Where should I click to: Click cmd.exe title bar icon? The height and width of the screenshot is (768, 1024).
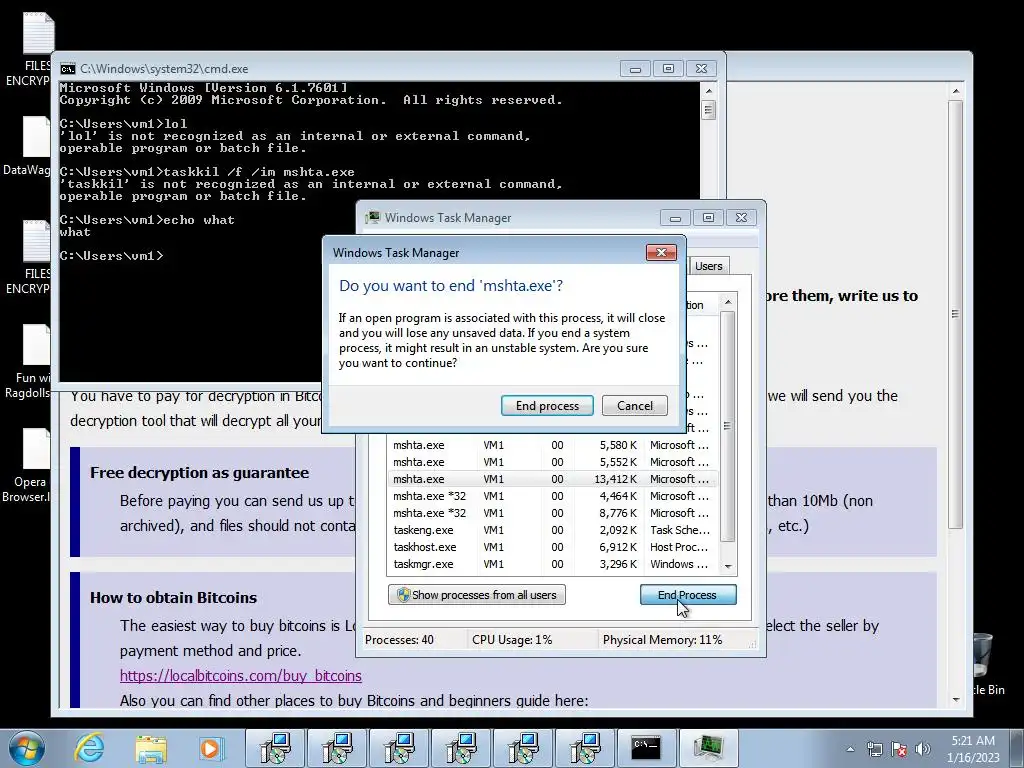tap(67, 69)
